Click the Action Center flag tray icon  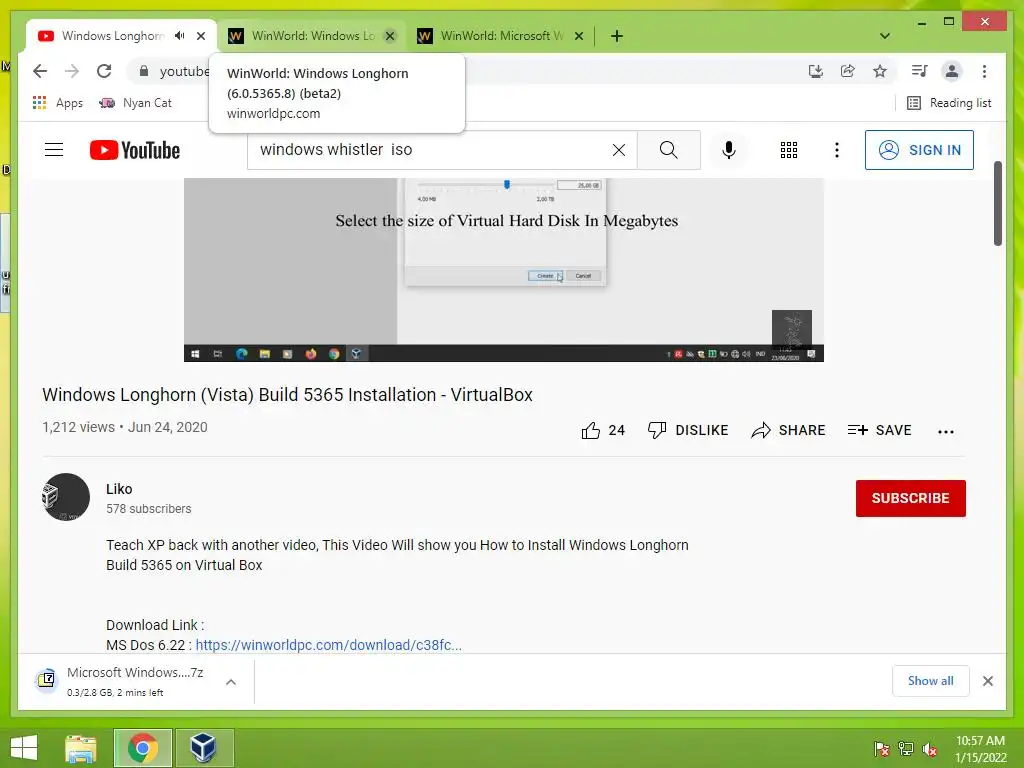pos(882,749)
